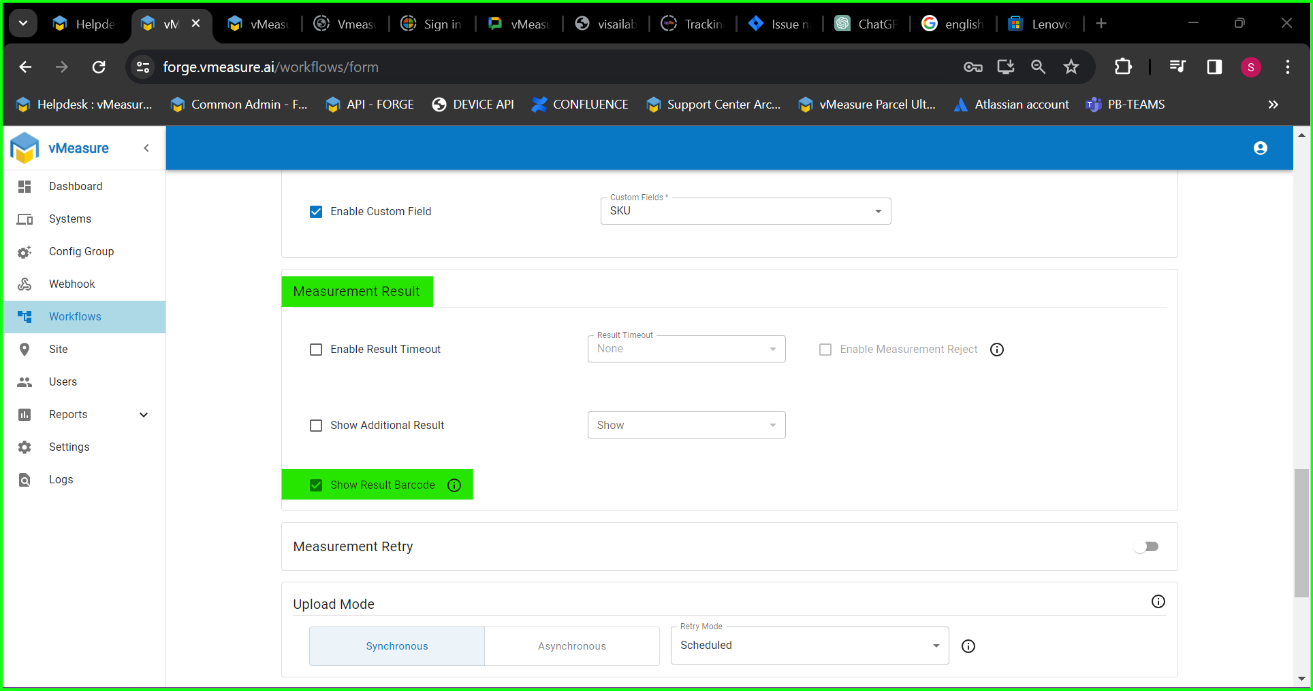Open the Chrome profile avatar S
This screenshot has width=1313, height=691.
pyautogui.click(x=1251, y=67)
